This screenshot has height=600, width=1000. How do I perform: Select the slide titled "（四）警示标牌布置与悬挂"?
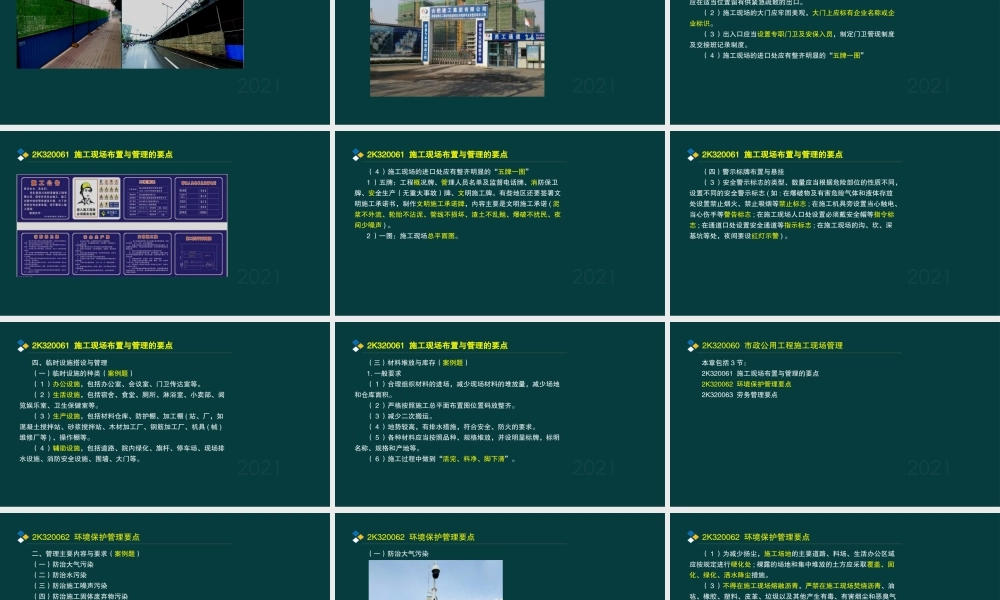(x=835, y=223)
